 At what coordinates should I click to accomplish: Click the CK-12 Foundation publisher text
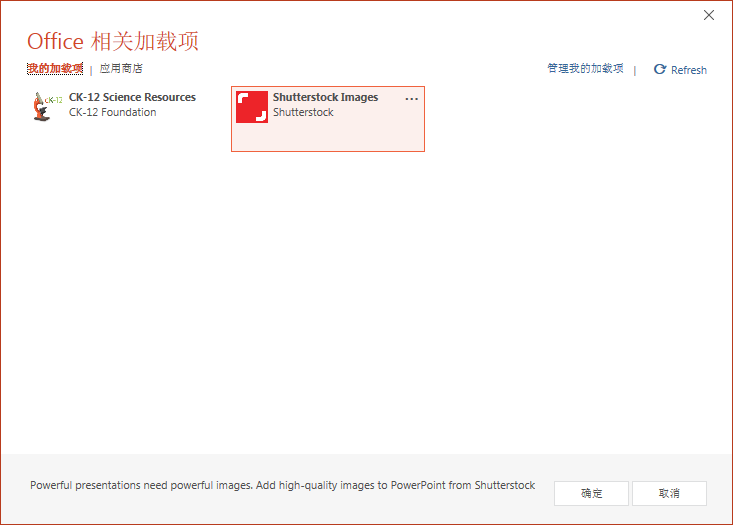click(x=113, y=112)
